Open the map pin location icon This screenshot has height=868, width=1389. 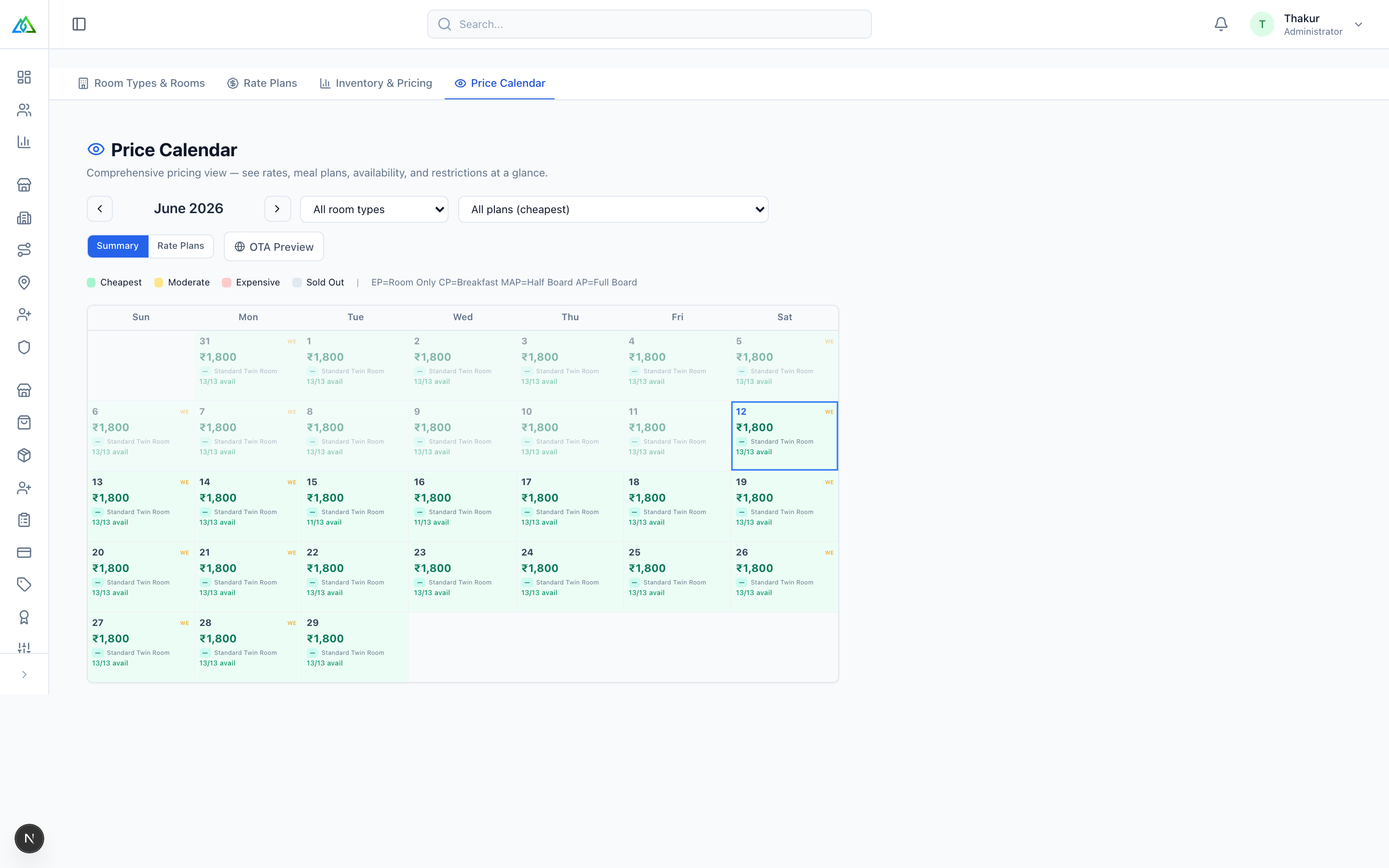pos(24,283)
